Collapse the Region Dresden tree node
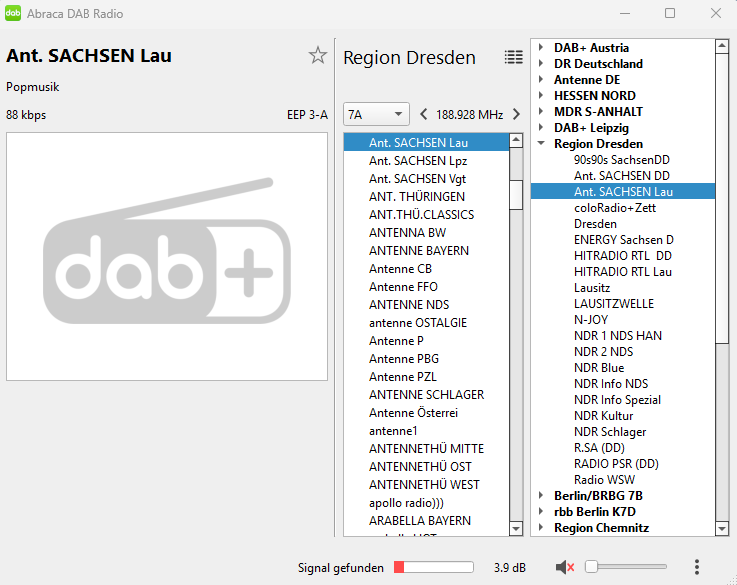Screen dimensions: 737x585 tap(541, 144)
